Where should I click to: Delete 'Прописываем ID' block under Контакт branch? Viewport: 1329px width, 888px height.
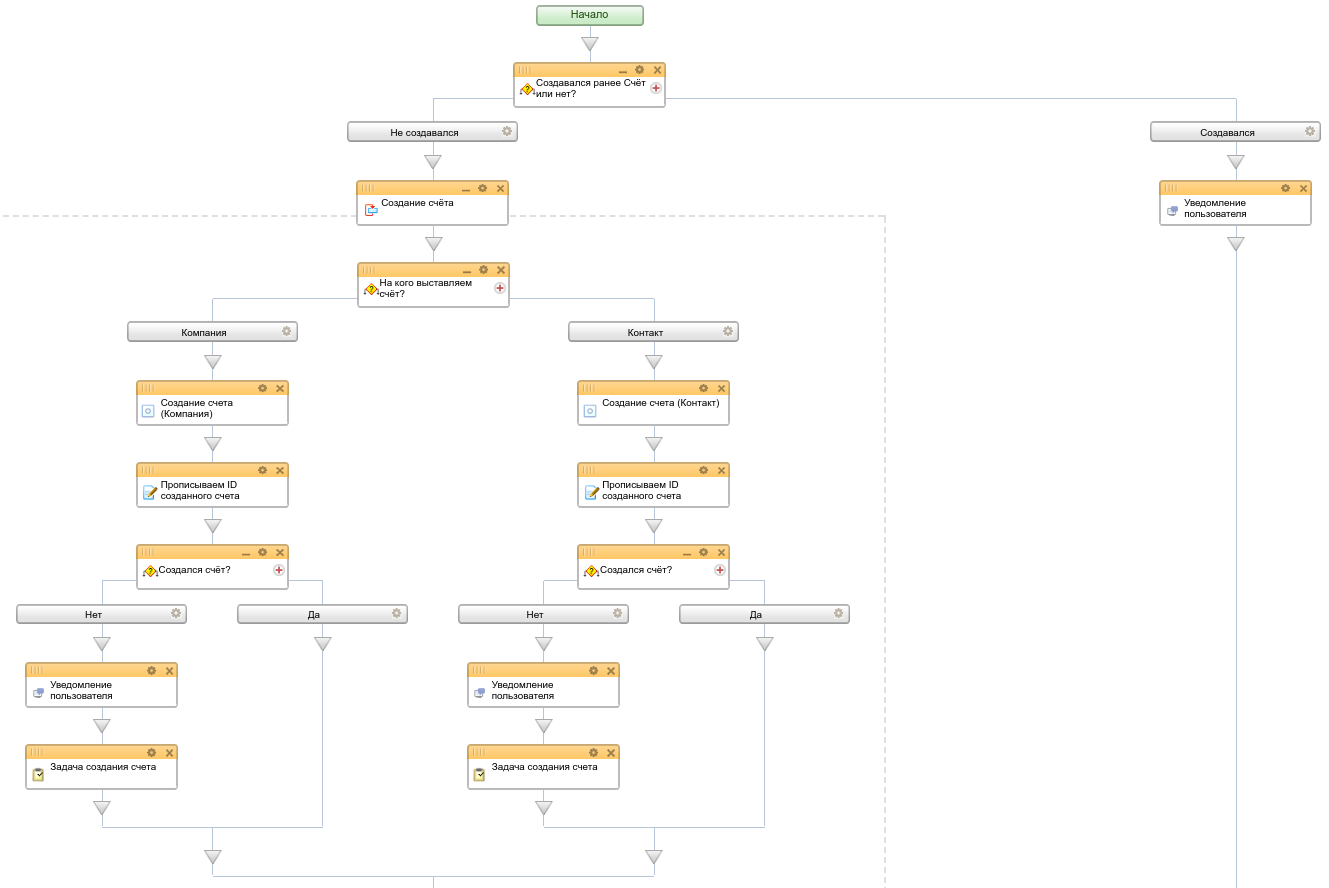(x=721, y=470)
